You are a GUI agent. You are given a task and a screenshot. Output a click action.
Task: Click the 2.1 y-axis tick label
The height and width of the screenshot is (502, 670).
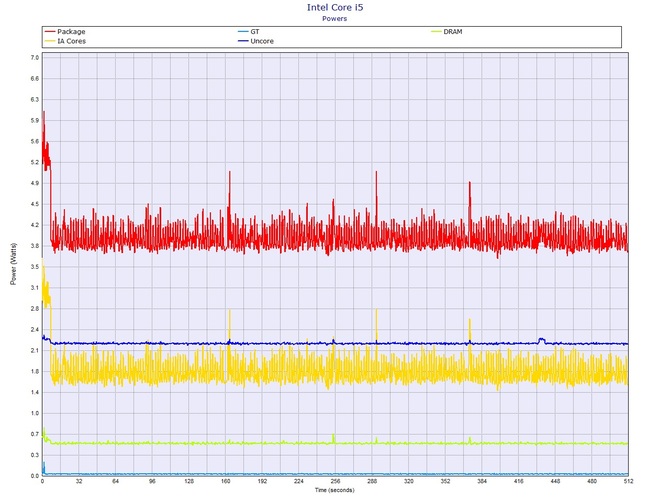[35, 351]
